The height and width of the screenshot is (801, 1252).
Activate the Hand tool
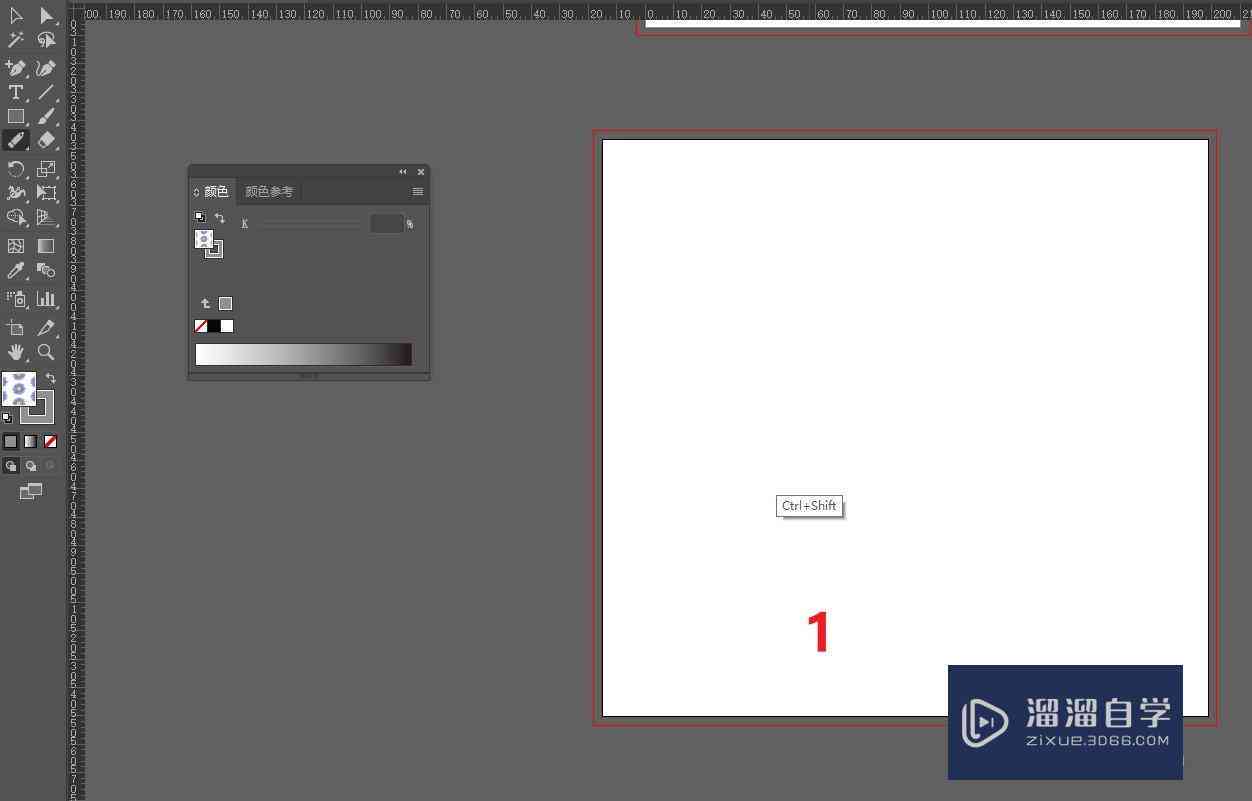pos(16,352)
